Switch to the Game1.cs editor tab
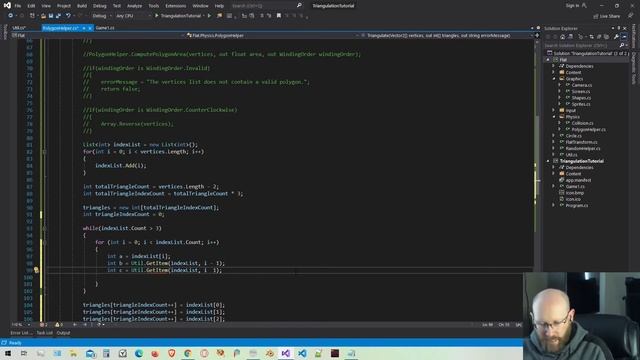 point(105,28)
